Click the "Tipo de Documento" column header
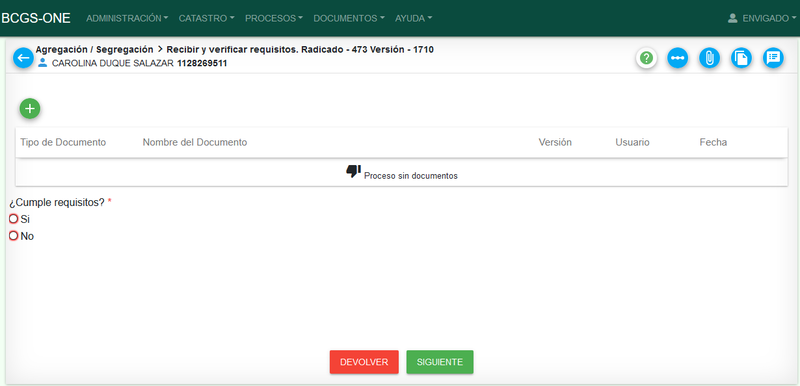 click(63, 142)
